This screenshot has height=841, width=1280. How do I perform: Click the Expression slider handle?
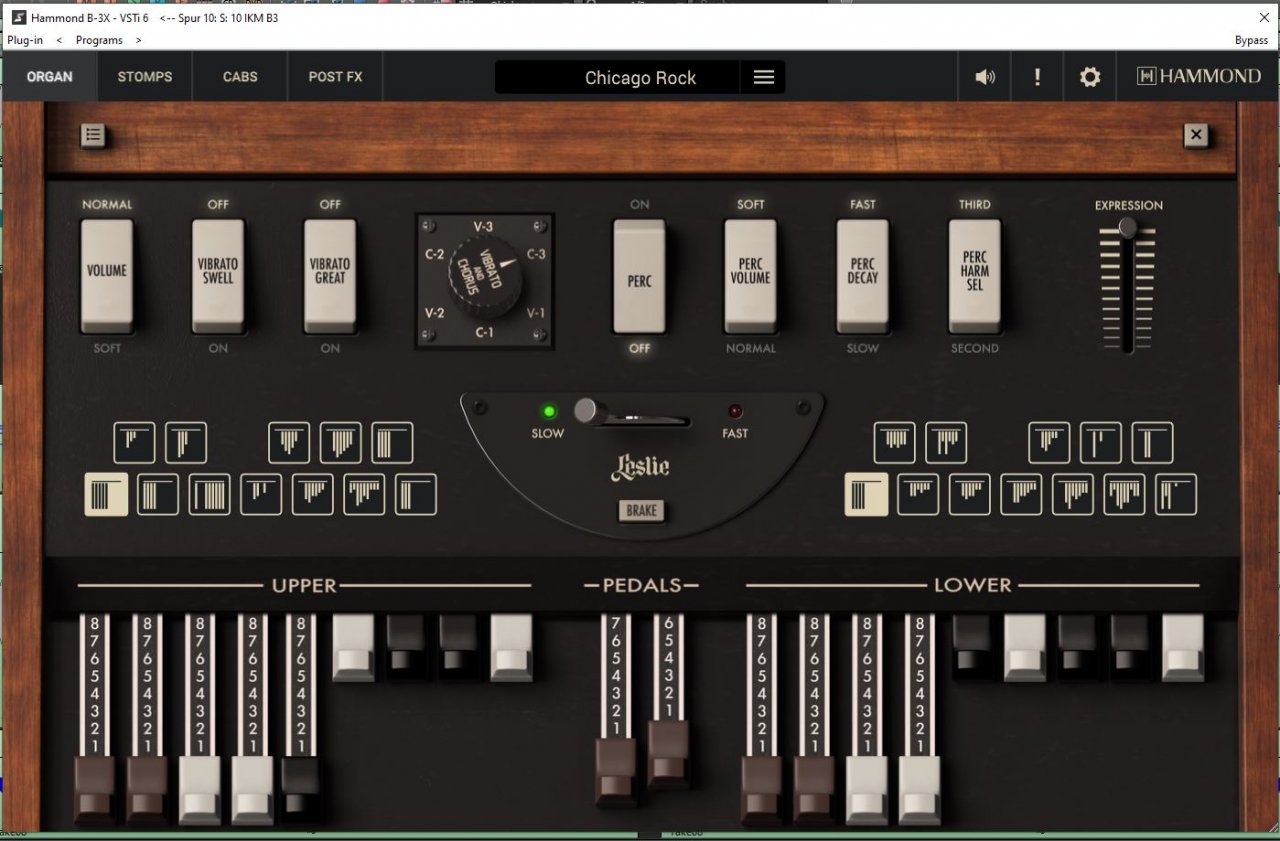(1127, 228)
